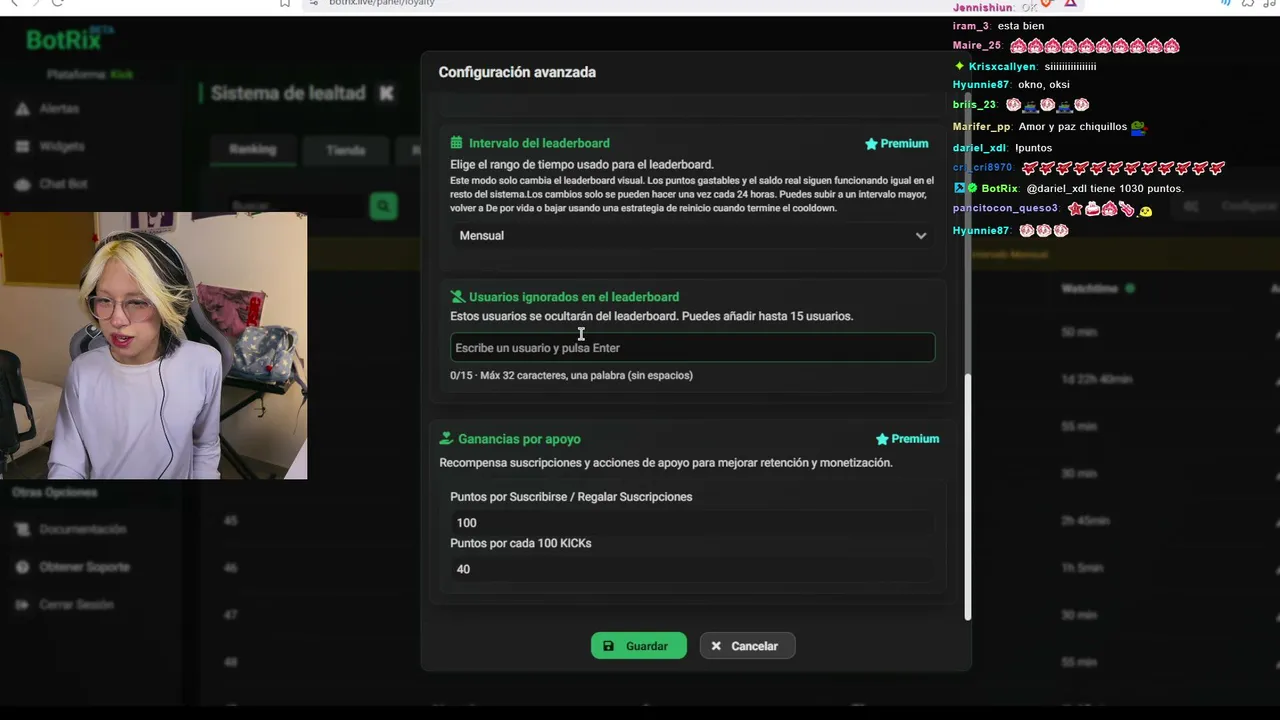Viewport: 1280px width, 720px height.
Task: Focus the "Escribe un usuario y pulsa Enter" field
Action: (692, 348)
